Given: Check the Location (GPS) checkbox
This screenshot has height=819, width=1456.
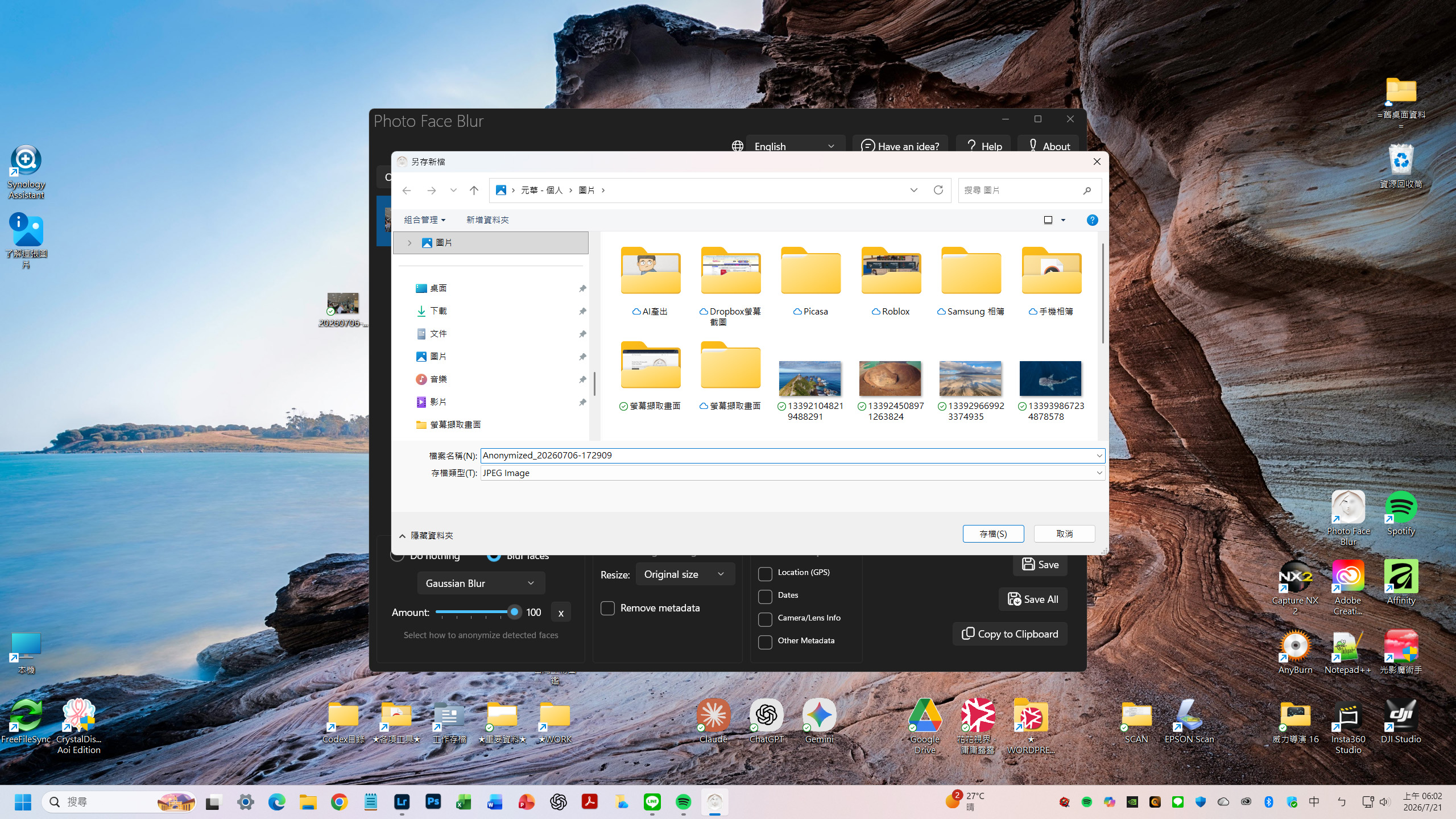Looking at the screenshot, I should coord(765,573).
